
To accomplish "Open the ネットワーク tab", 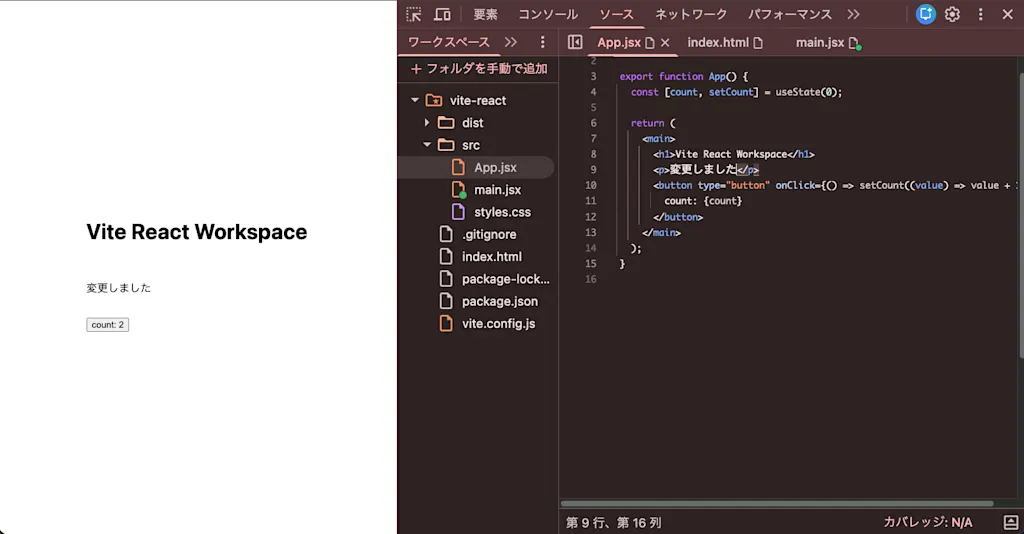I will pos(691,14).
